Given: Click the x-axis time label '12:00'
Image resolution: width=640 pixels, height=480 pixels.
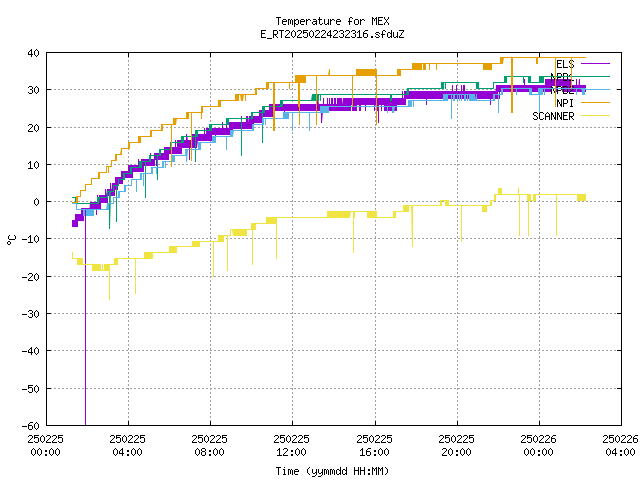Looking at the screenshot, I should point(291,452).
